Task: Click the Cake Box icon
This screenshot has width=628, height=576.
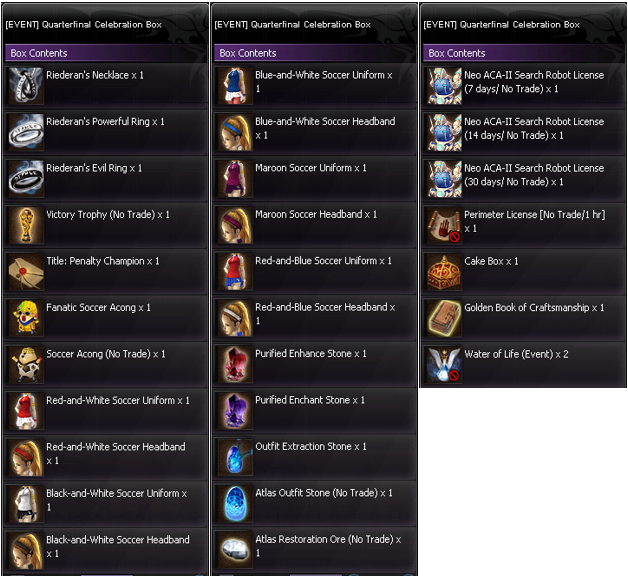Action: pos(444,272)
